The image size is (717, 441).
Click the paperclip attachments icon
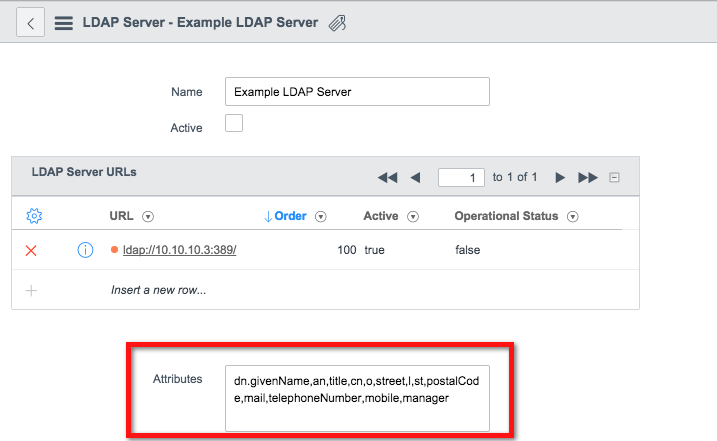pyautogui.click(x=337, y=23)
